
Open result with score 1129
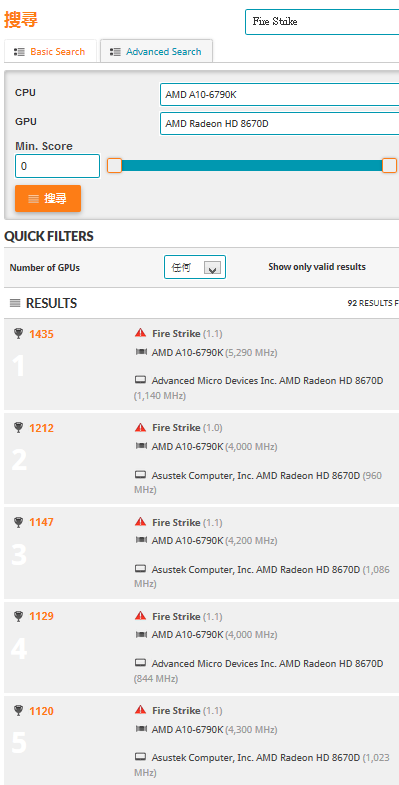click(x=42, y=616)
